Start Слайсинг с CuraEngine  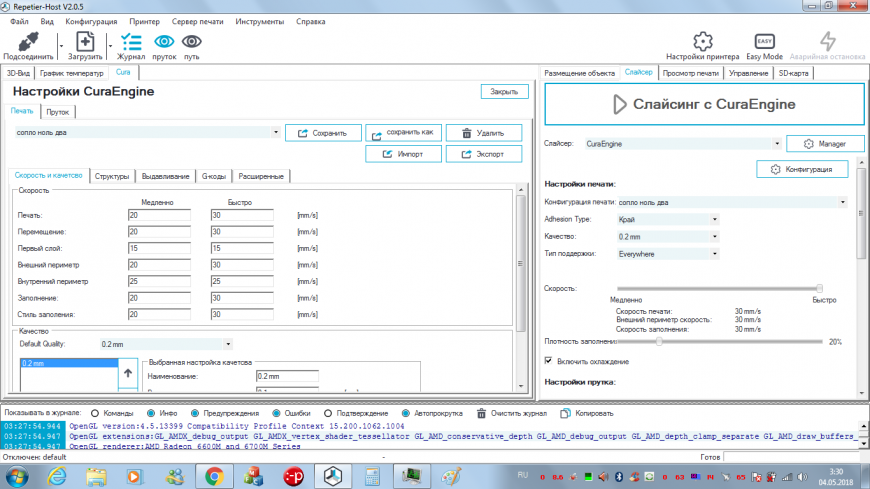[x=704, y=104]
